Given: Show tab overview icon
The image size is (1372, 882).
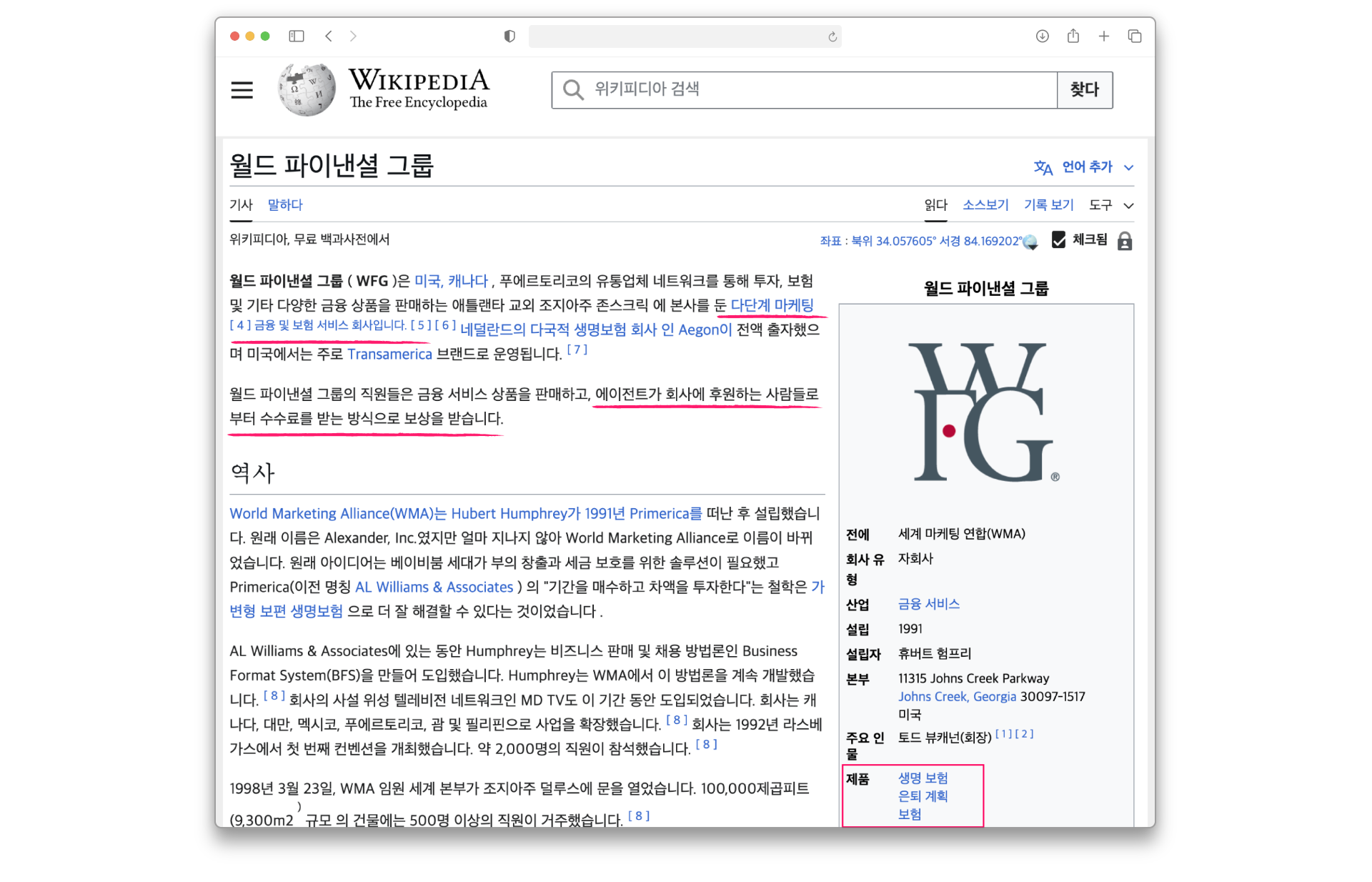Looking at the screenshot, I should pyautogui.click(x=1135, y=36).
